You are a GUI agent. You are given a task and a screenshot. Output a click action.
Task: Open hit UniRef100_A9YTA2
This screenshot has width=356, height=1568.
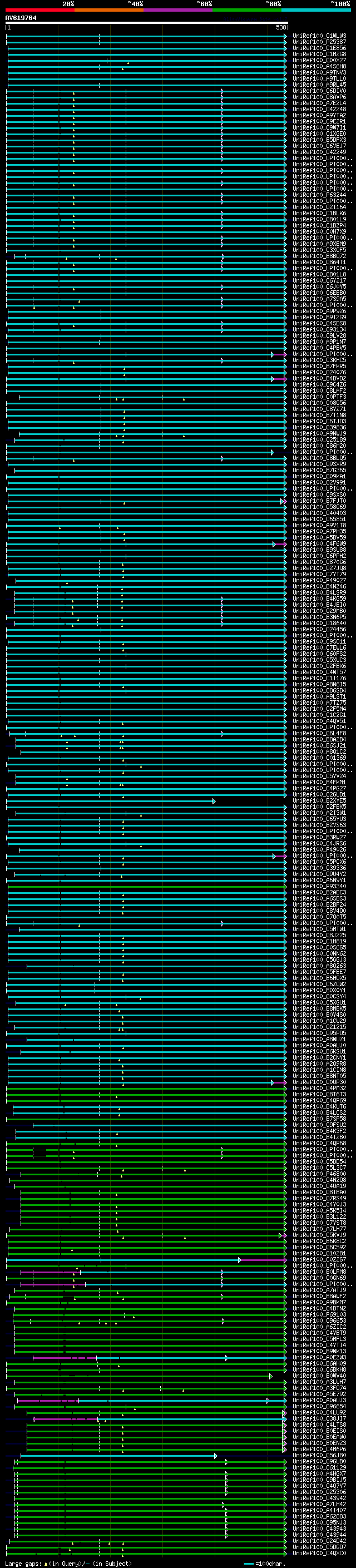click(319, 115)
